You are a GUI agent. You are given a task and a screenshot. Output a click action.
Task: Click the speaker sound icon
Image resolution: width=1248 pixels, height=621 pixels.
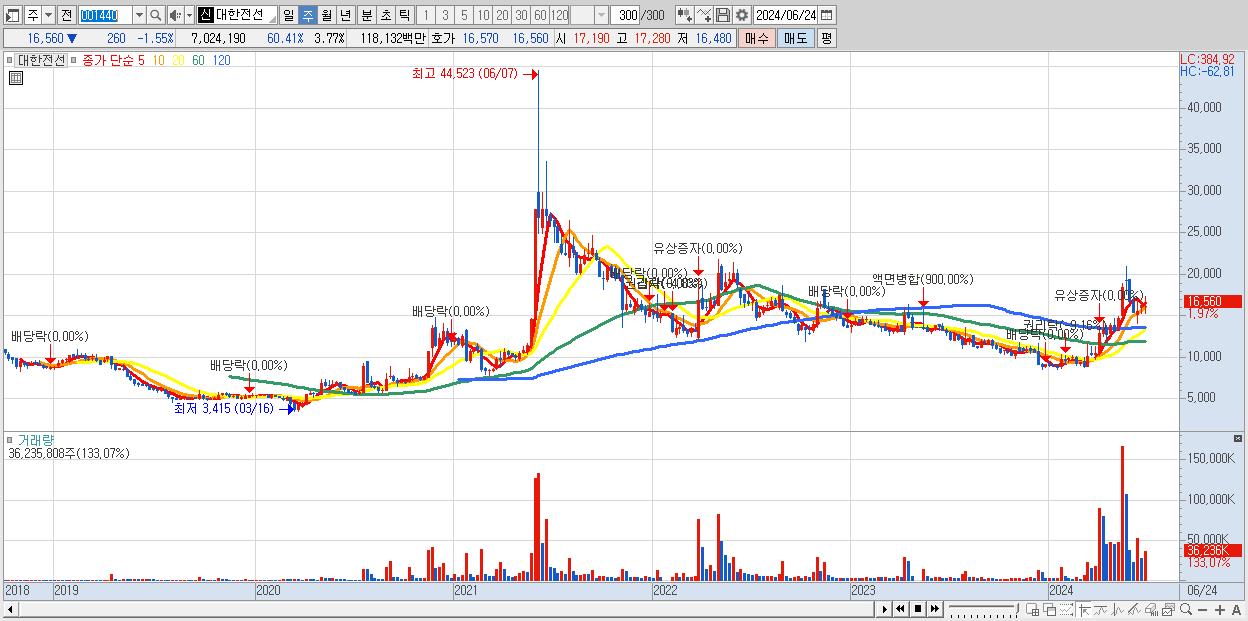point(175,15)
